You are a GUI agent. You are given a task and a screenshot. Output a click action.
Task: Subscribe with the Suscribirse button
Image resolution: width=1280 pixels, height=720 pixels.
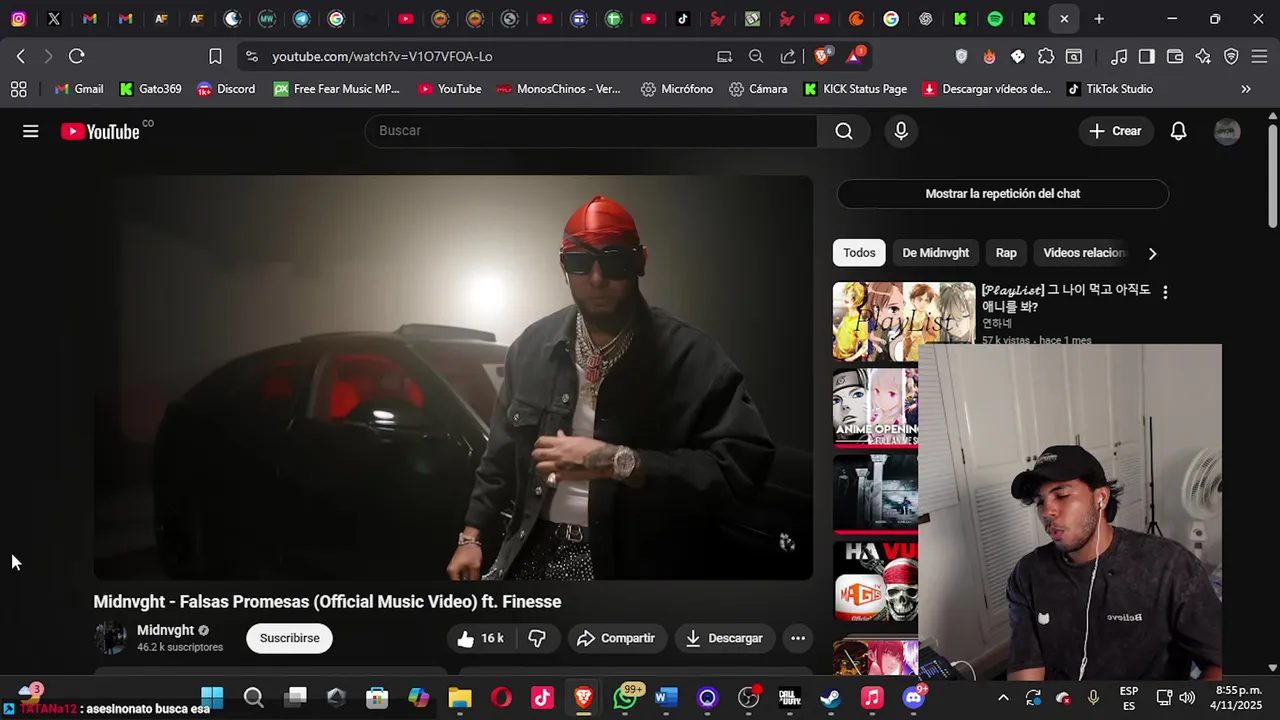(x=290, y=638)
